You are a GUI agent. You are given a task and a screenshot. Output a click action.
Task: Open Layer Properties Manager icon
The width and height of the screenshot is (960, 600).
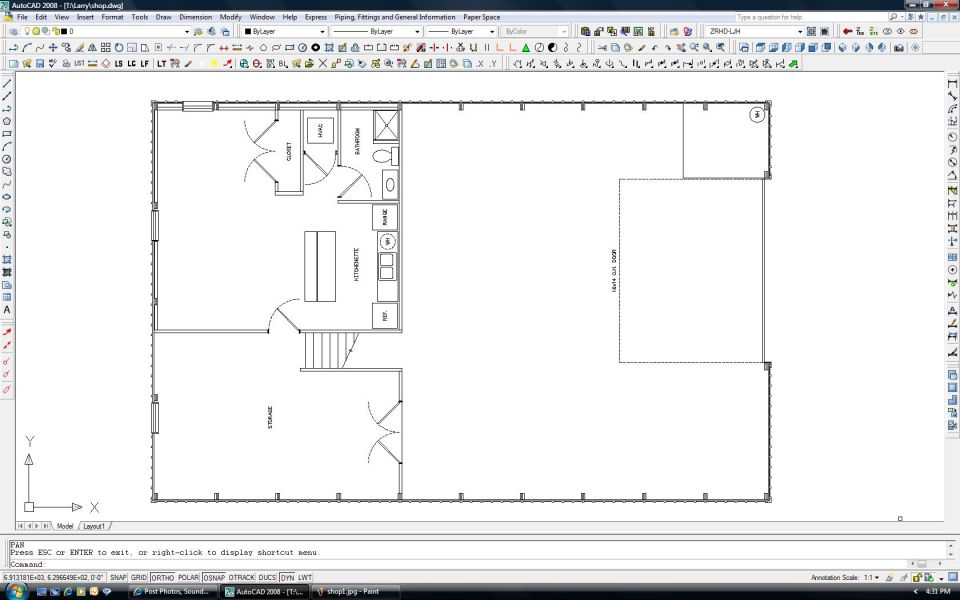(x=13, y=31)
